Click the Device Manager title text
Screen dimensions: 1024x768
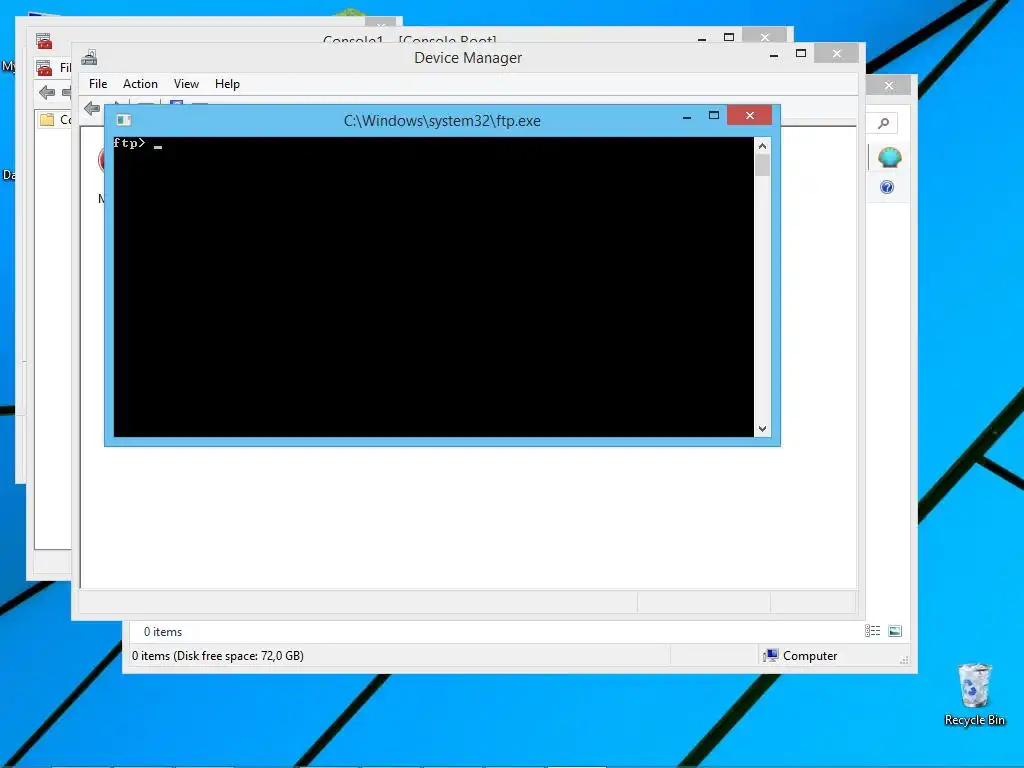point(468,57)
